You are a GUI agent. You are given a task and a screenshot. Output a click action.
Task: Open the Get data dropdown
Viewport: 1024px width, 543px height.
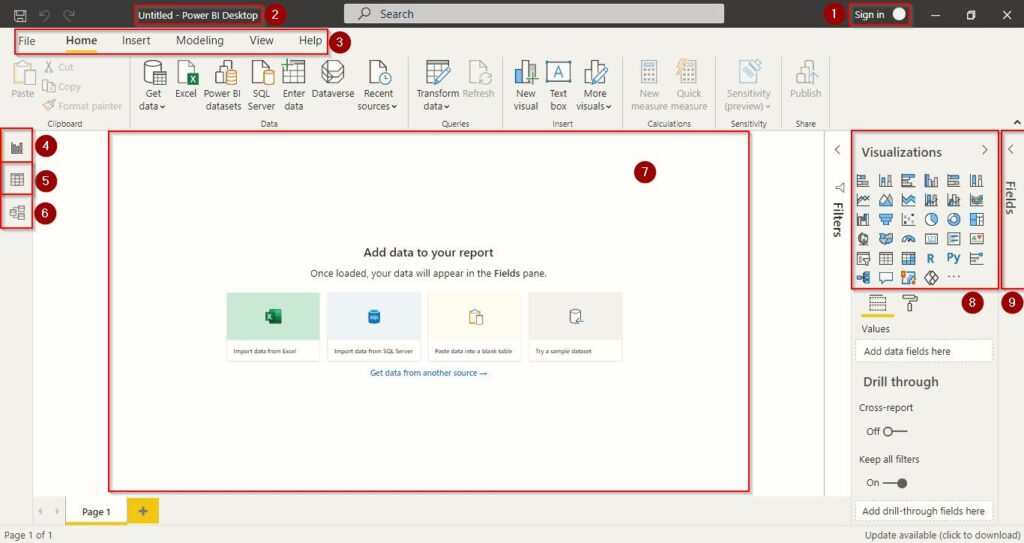[x=153, y=86]
